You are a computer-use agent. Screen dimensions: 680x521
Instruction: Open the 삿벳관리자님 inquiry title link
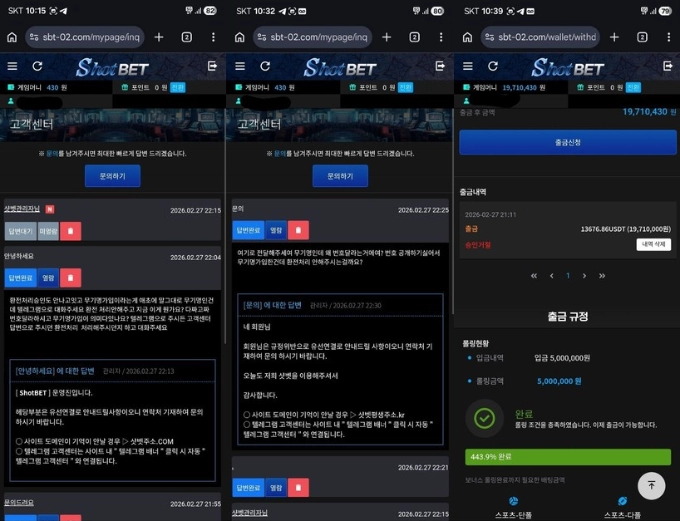coord(22,209)
